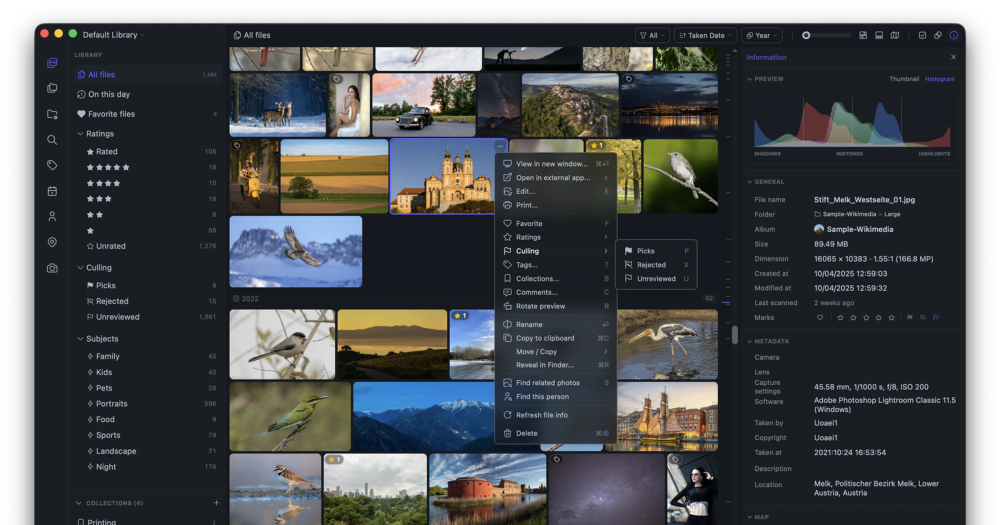Select Rotate preview in the context menu
Viewport: 1000px width, 525px height.
pyautogui.click(x=555, y=306)
